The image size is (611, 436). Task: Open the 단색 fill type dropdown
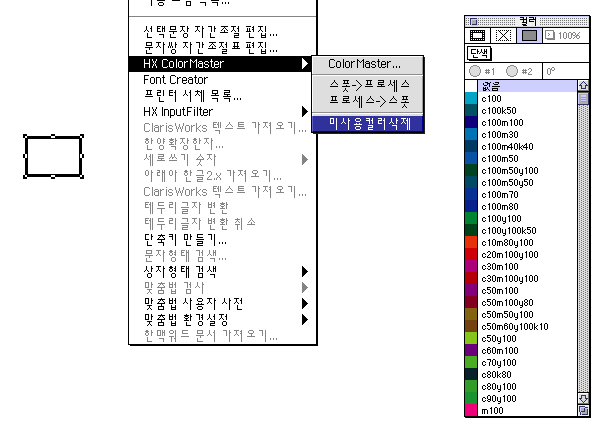479,52
